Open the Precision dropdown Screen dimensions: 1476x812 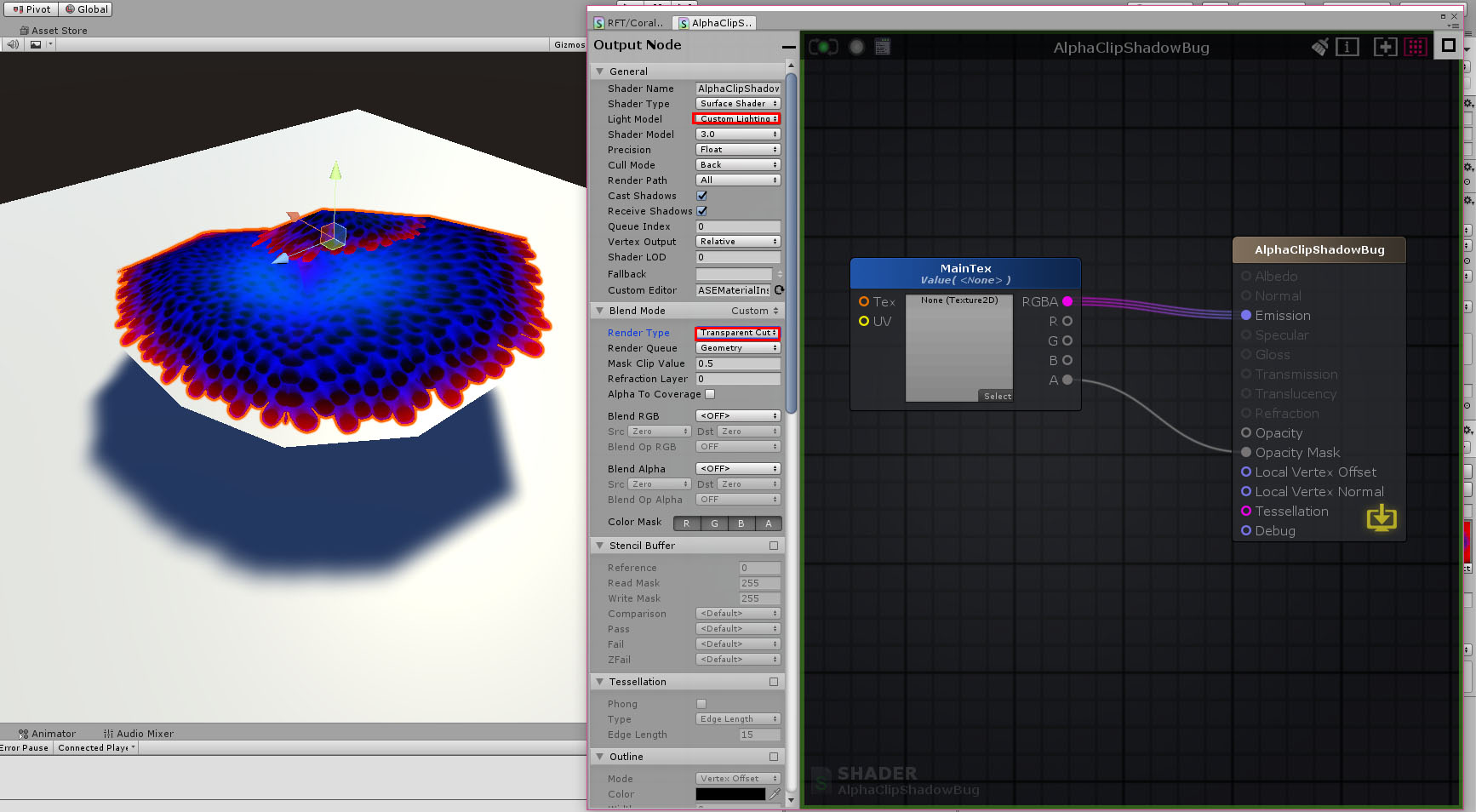738,150
